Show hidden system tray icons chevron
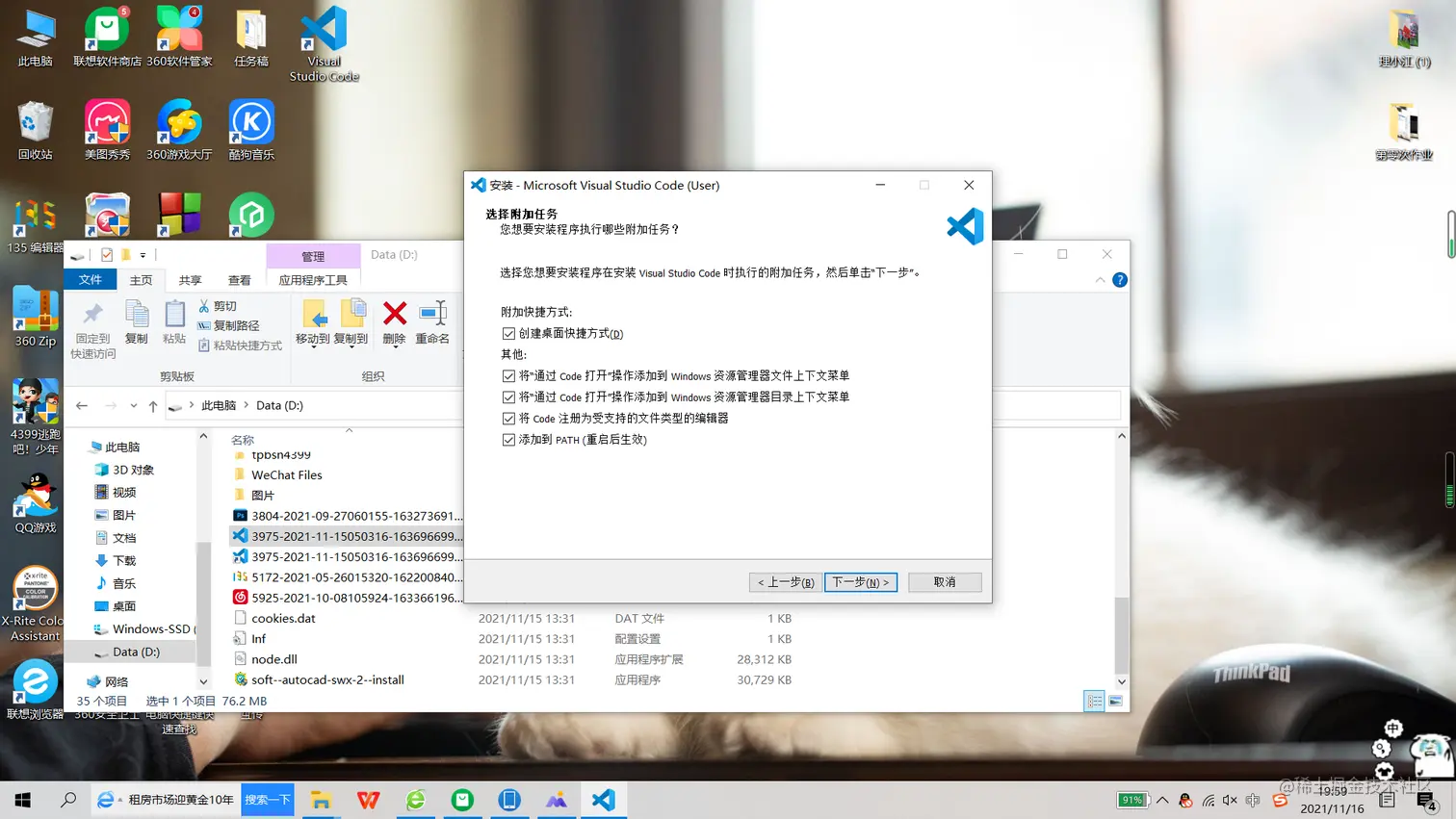Screen dimensions: 1456x819 [x=1162, y=800]
